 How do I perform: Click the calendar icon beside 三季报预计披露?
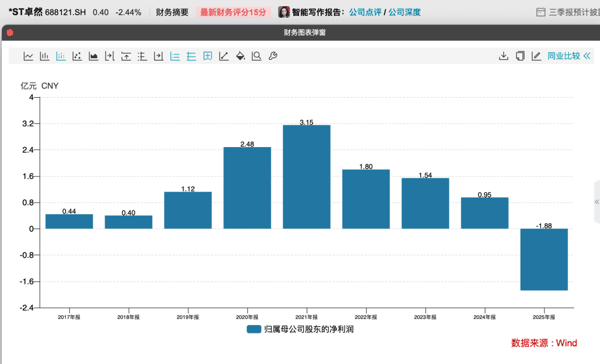(x=541, y=12)
